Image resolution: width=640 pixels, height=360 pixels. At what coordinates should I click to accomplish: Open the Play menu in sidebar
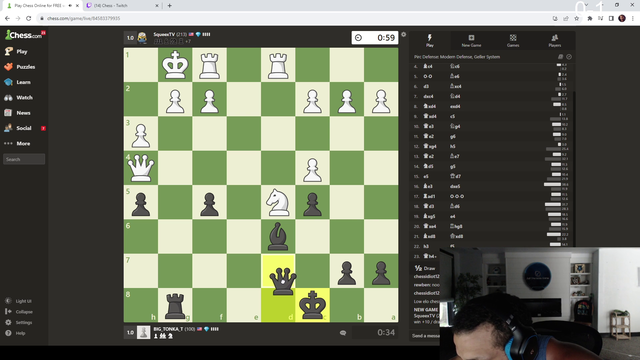(x=16, y=51)
